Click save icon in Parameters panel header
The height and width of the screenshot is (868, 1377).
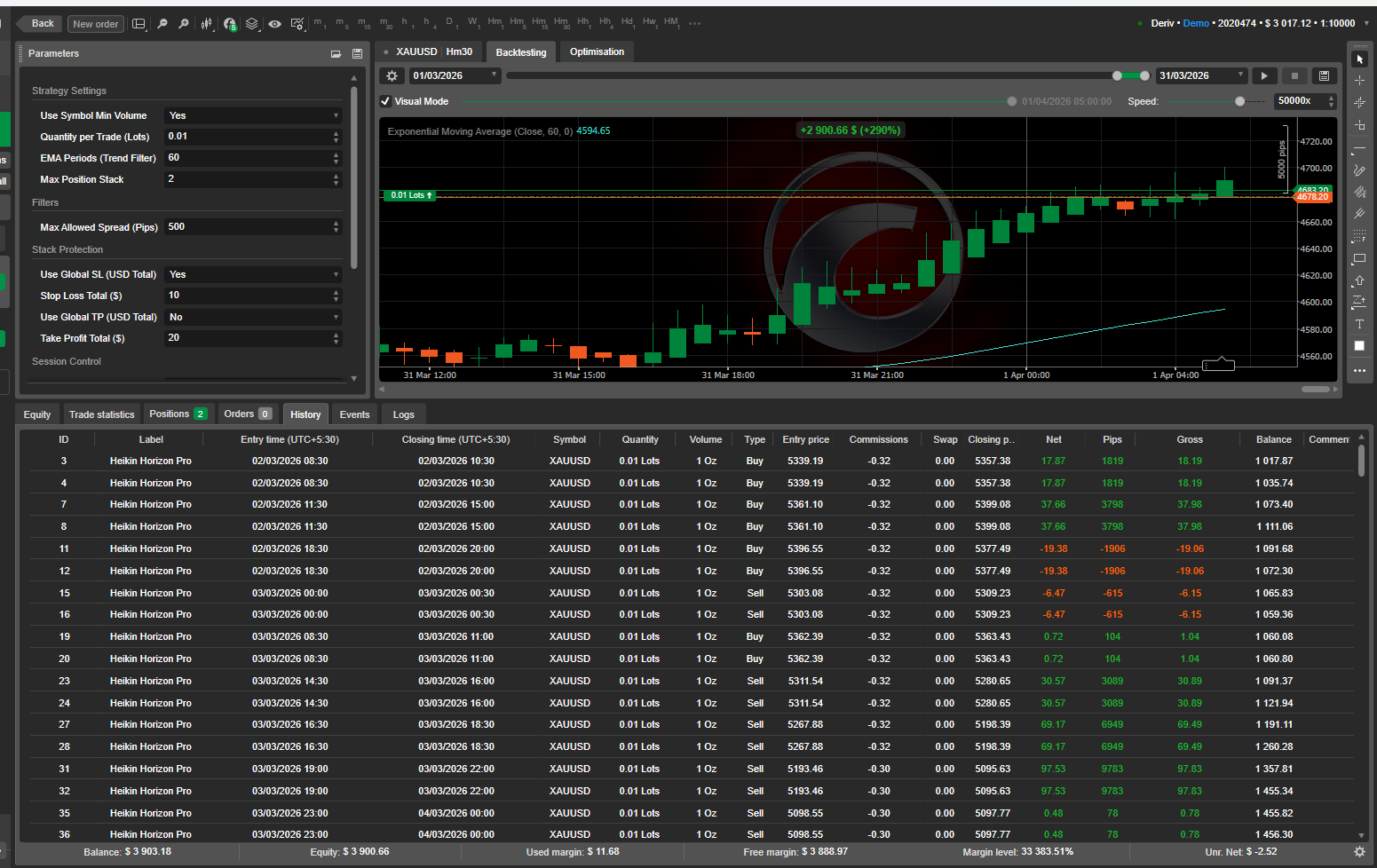click(357, 54)
